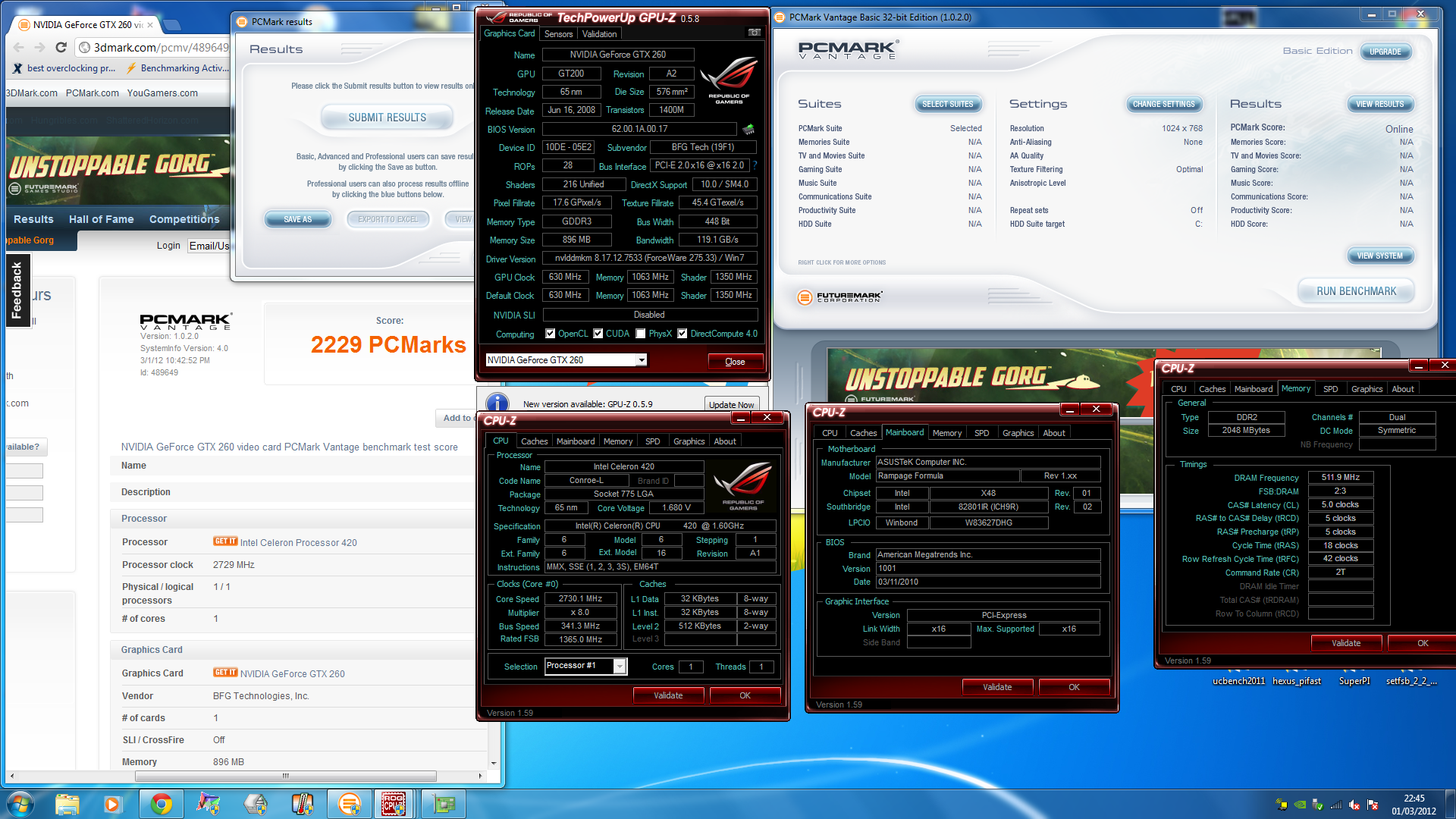Open the Competitions menu on 3dmark page

pyautogui.click(x=184, y=219)
